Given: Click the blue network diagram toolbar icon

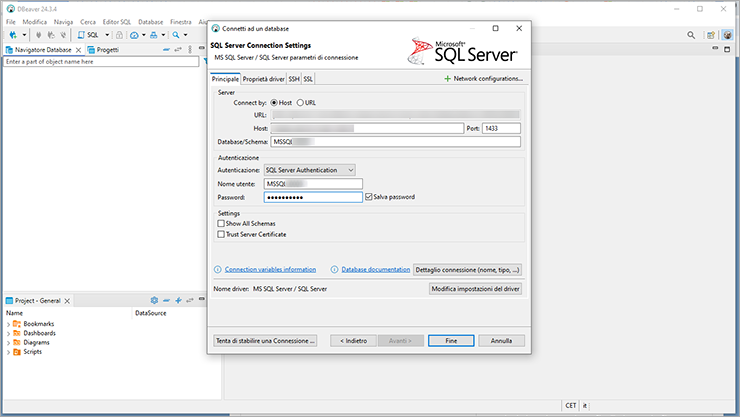Looking at the screenshot, I should coord(154,35).
